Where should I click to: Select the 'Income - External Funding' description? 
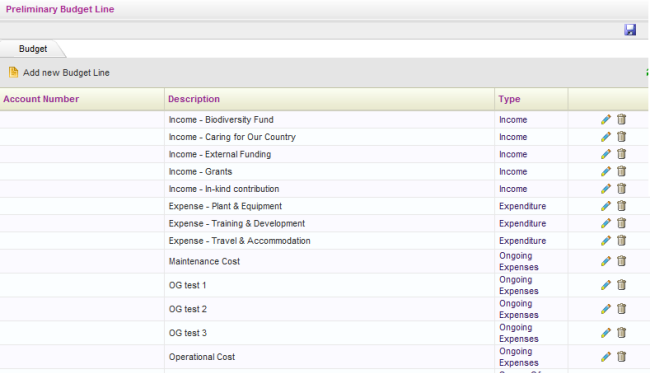[x=220, y=154]
